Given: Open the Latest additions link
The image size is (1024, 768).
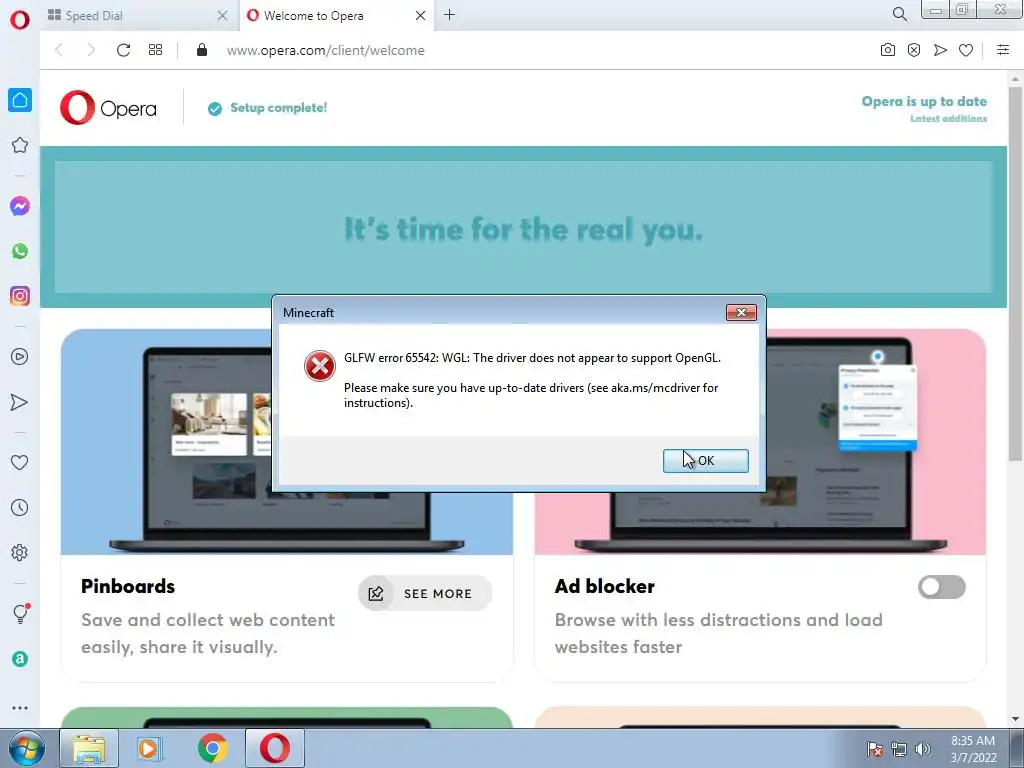Looking at the screenshot, I should (948, 119).
